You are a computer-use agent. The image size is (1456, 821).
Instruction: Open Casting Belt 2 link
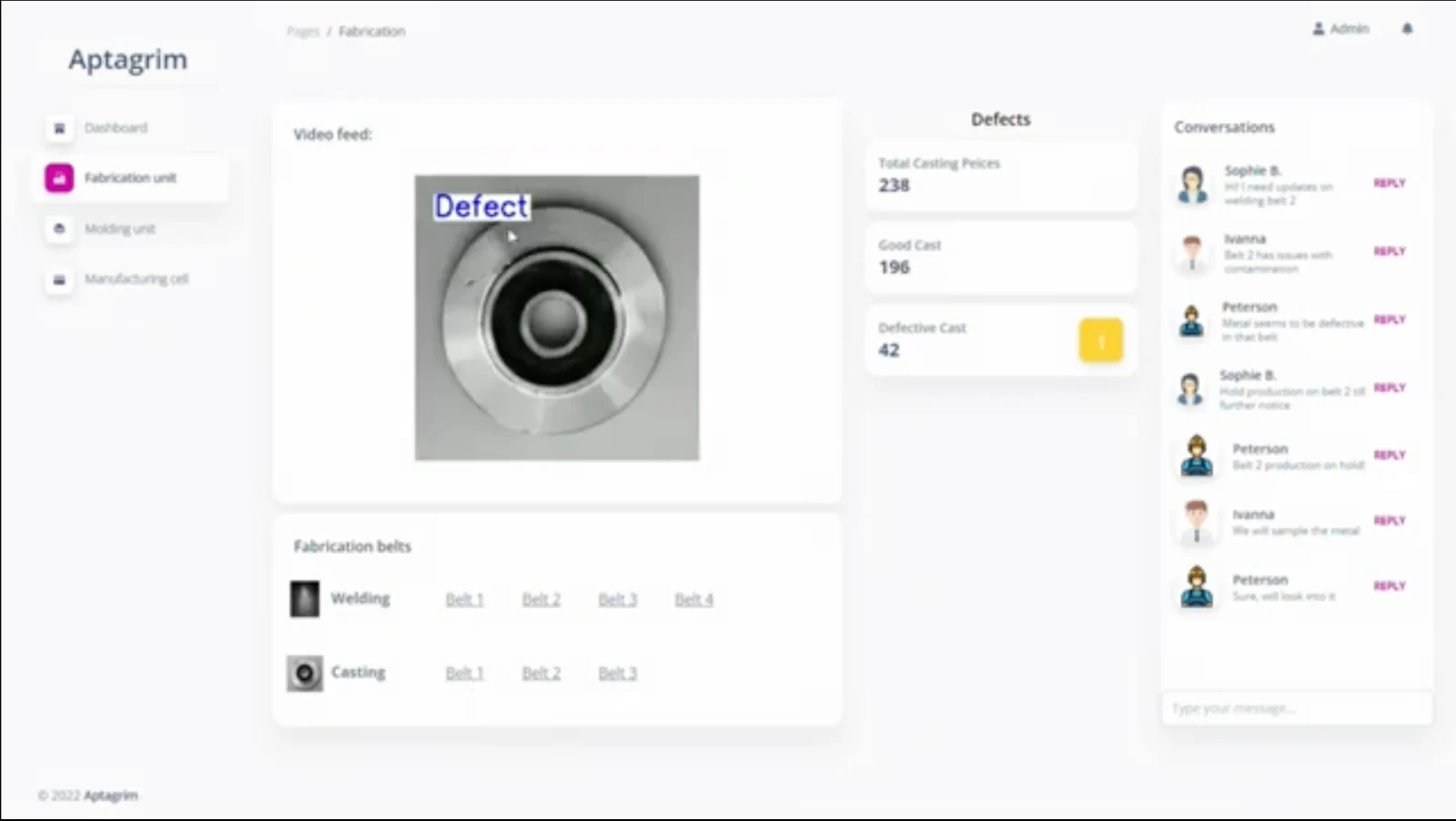click(x=541, y=673)
